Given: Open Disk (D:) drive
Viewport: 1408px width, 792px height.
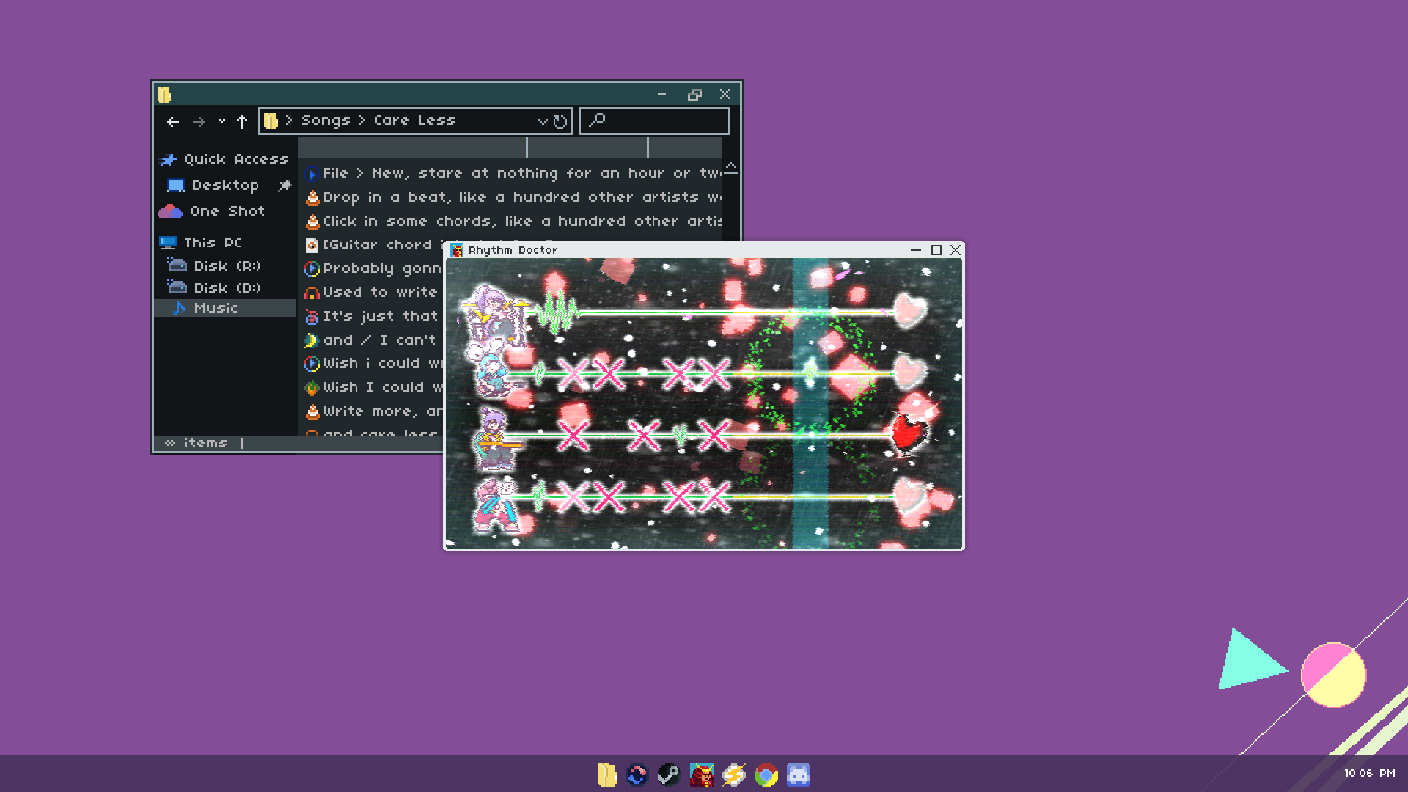Looking at the screenshot, I should point(214,288).
